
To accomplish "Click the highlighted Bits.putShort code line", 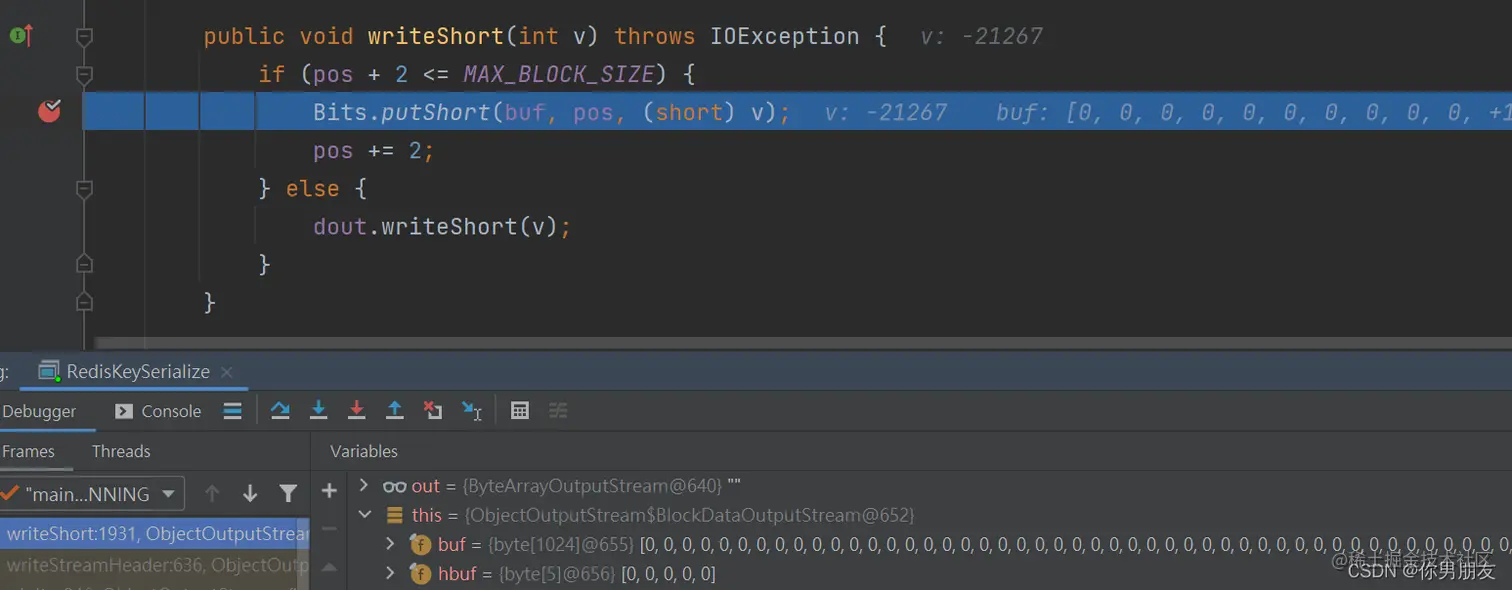I will tap(797, 112).
